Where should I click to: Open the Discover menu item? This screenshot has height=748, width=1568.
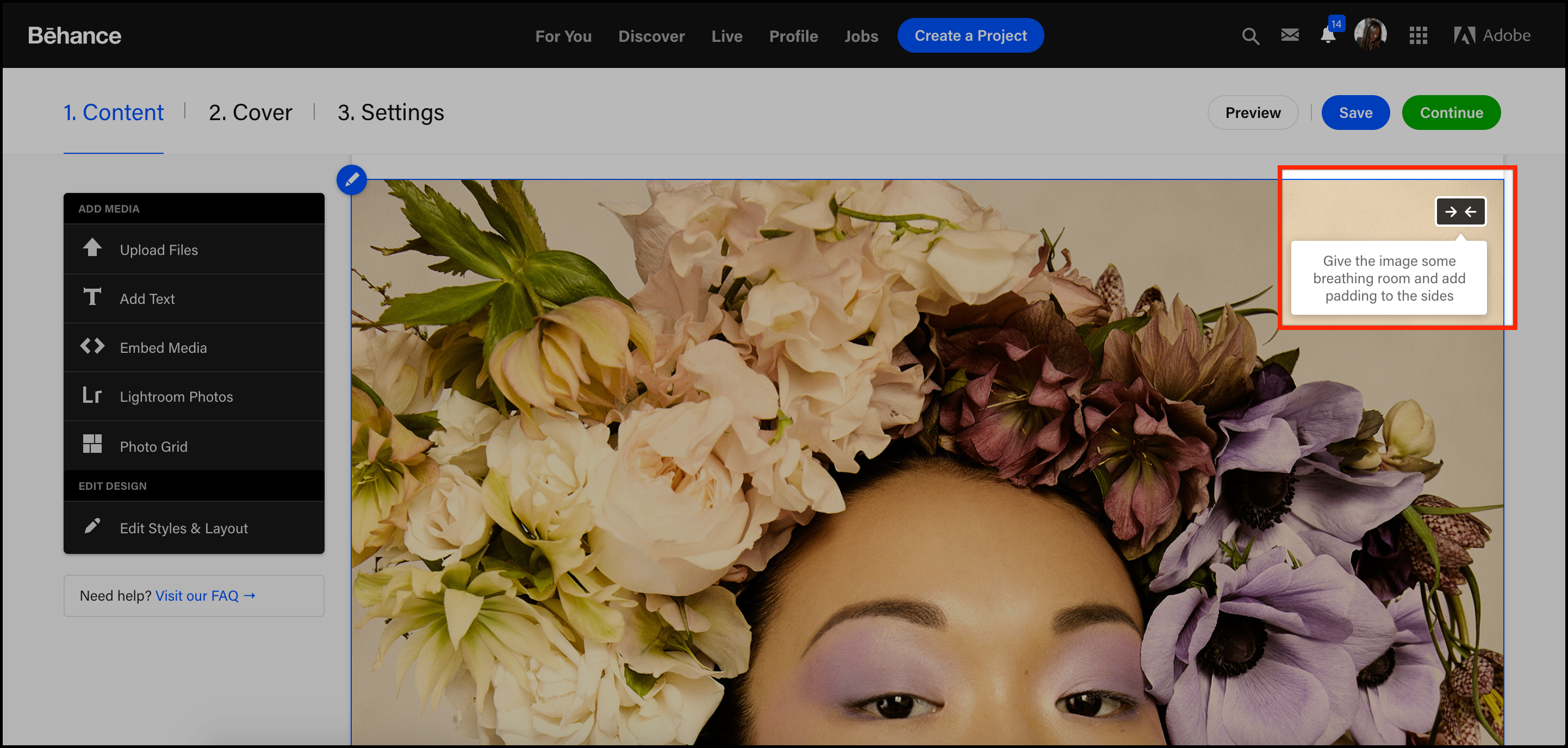[651, 36]
